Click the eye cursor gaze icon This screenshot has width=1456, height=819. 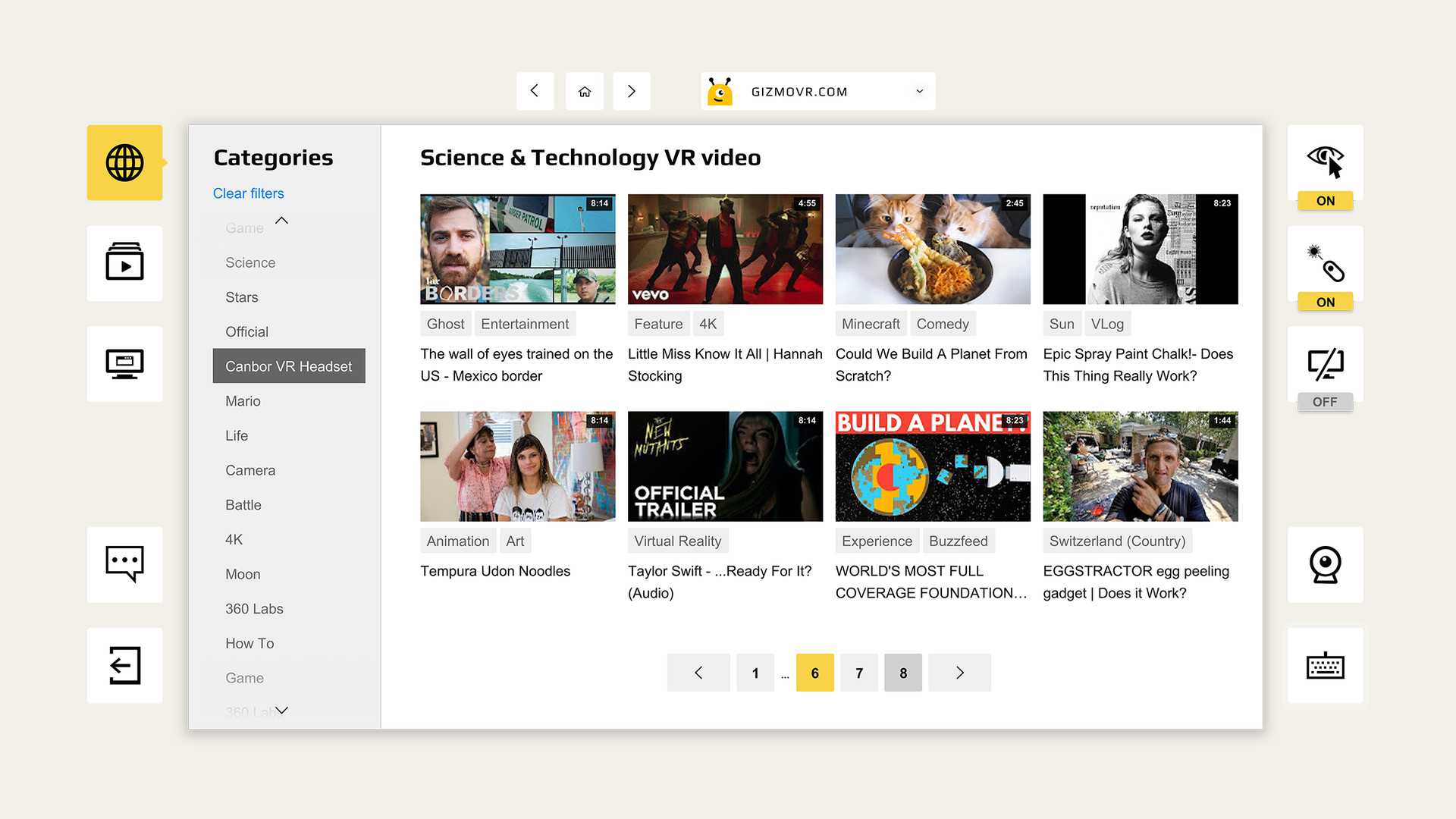(1325, 160)
